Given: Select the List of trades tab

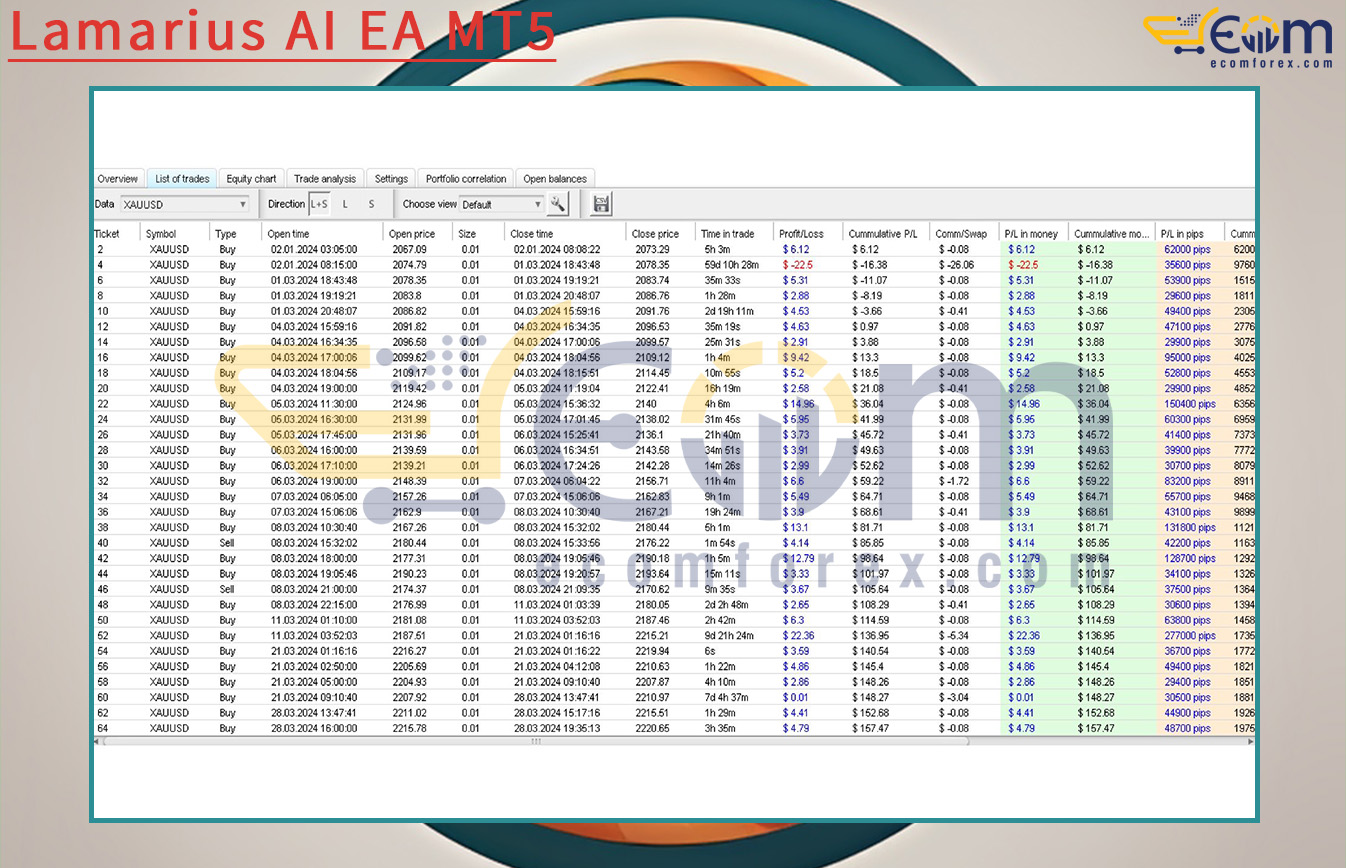Looking at the screenshot, I should tap(182, 179).
